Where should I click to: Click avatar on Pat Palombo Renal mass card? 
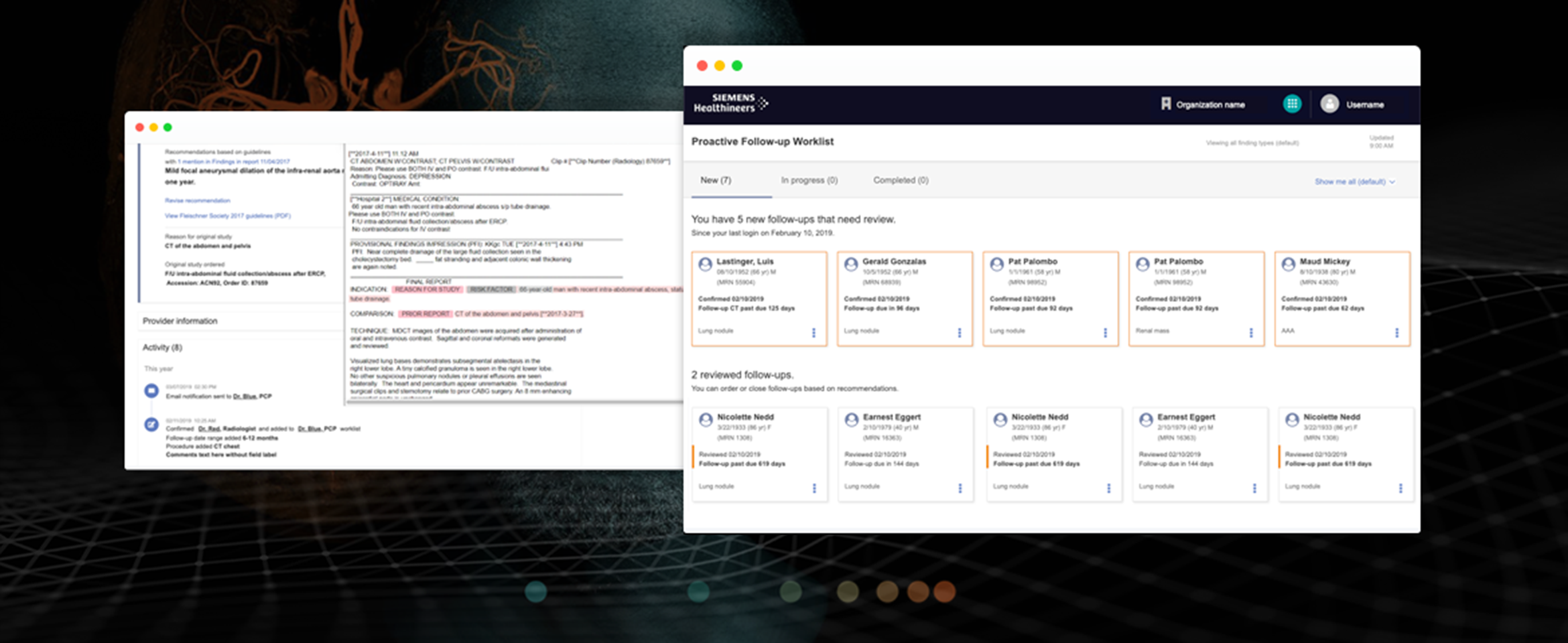click(x=1142, y=264)
